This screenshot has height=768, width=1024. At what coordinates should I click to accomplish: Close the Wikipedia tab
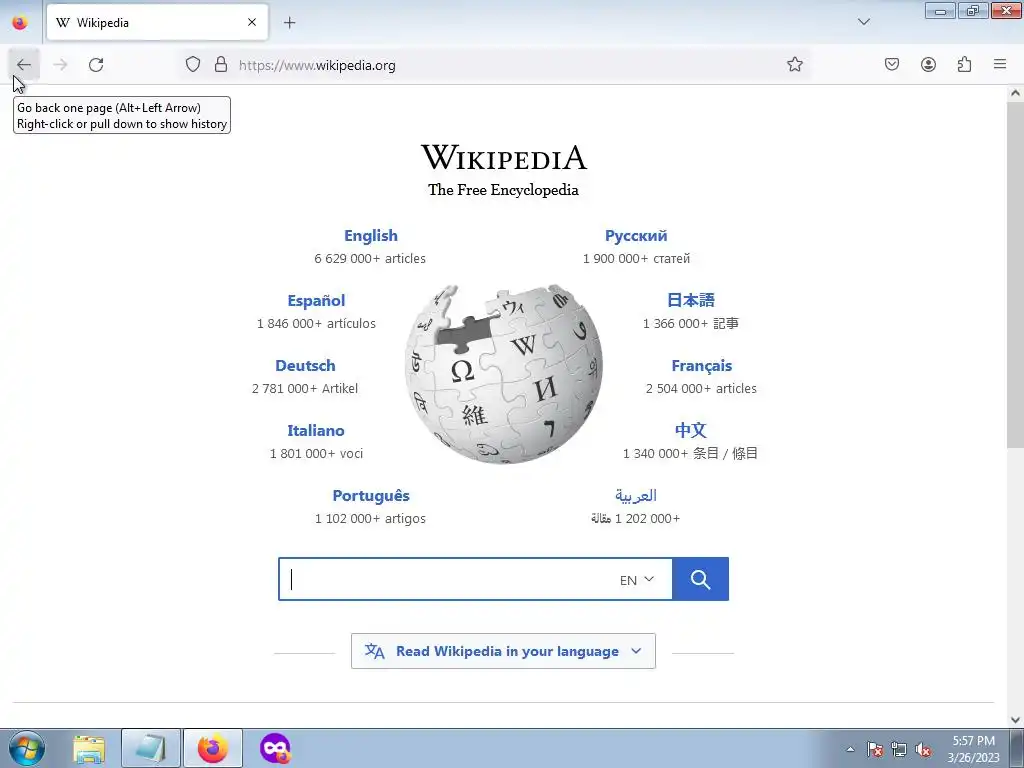click(x=252, y=22)
